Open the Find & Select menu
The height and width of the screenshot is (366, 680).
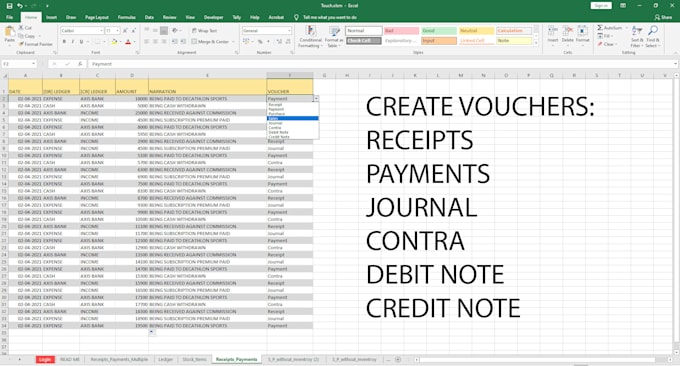tap(652, 36)
